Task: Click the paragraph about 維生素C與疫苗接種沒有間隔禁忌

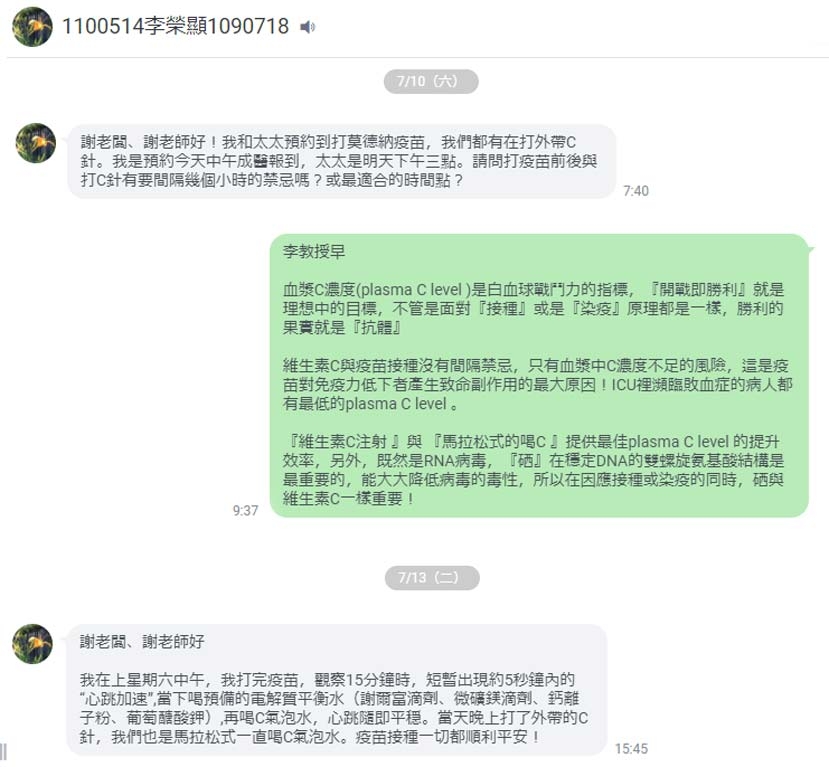Action: click(x=537, y=384)
